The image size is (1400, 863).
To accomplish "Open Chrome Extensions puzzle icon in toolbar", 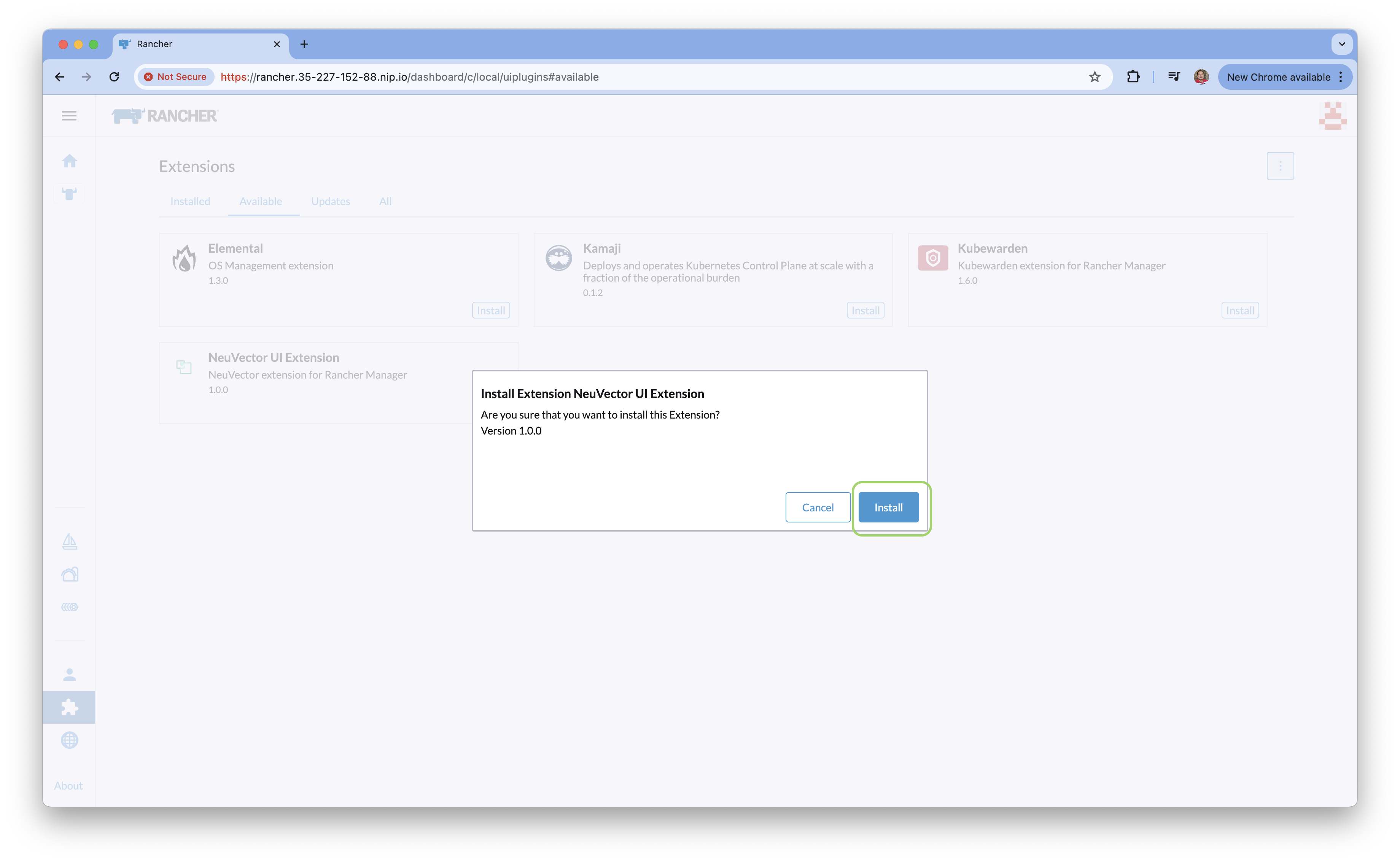I will (1133, 77).
